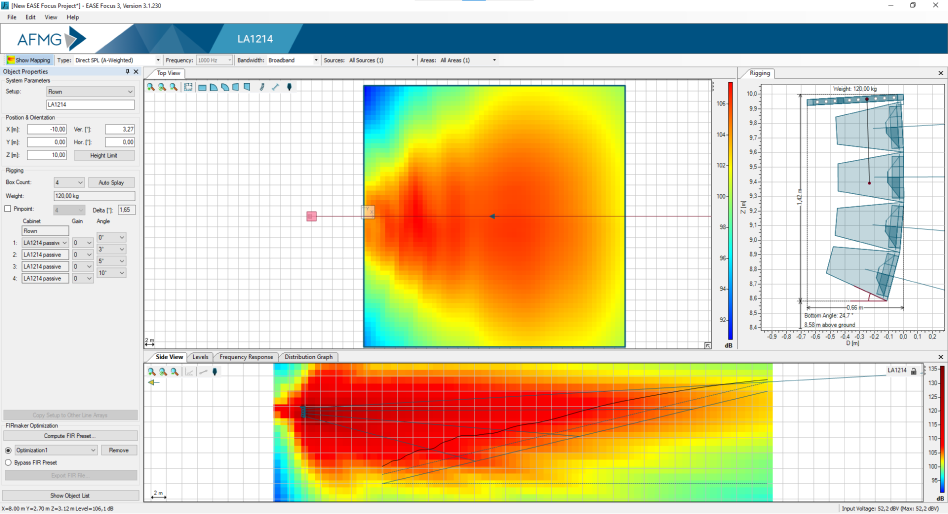
Task: Open the File menu
Action: click(11, 17)
